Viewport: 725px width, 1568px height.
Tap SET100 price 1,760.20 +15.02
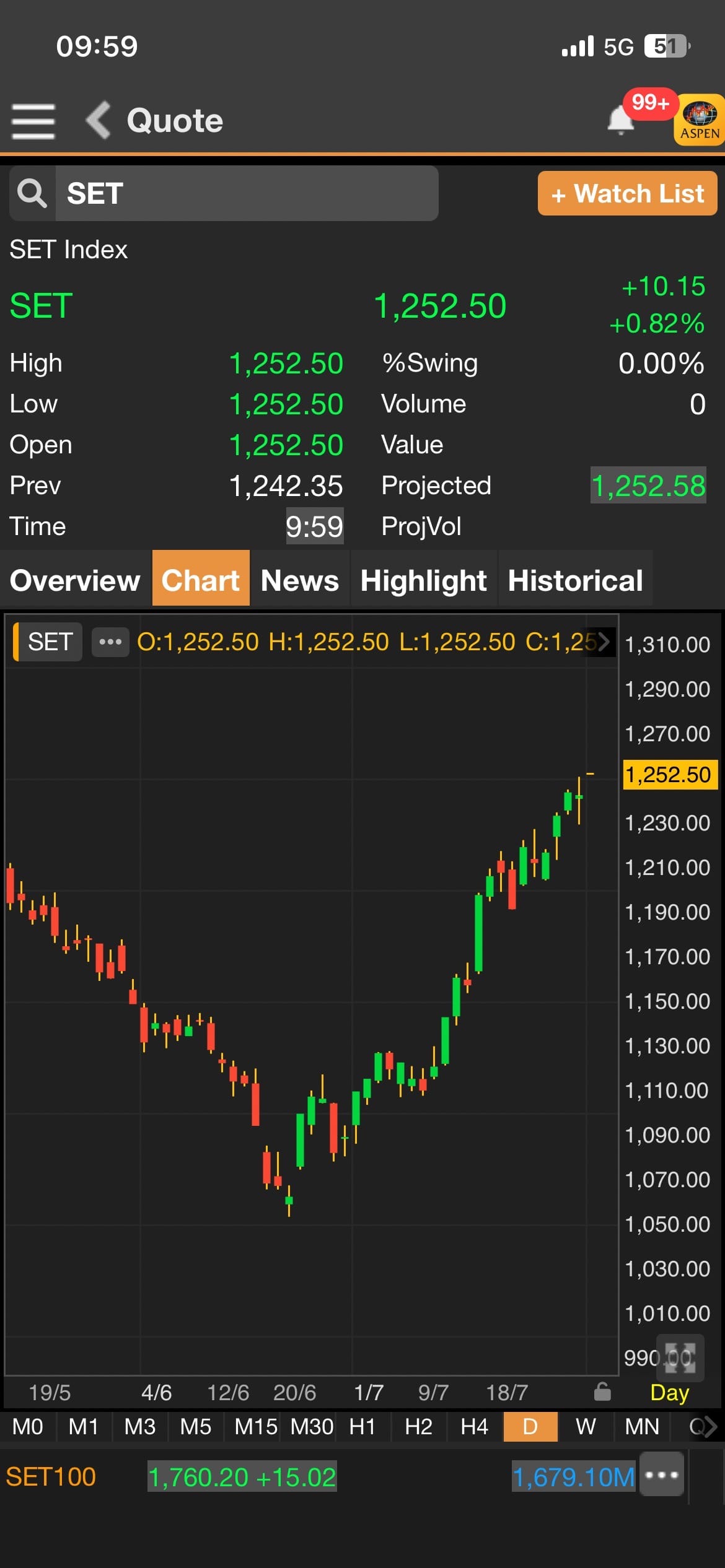tap(242, 1477)
